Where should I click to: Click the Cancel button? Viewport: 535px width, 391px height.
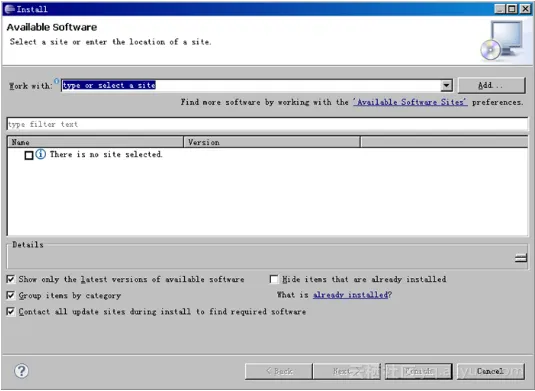click(490, 371)
